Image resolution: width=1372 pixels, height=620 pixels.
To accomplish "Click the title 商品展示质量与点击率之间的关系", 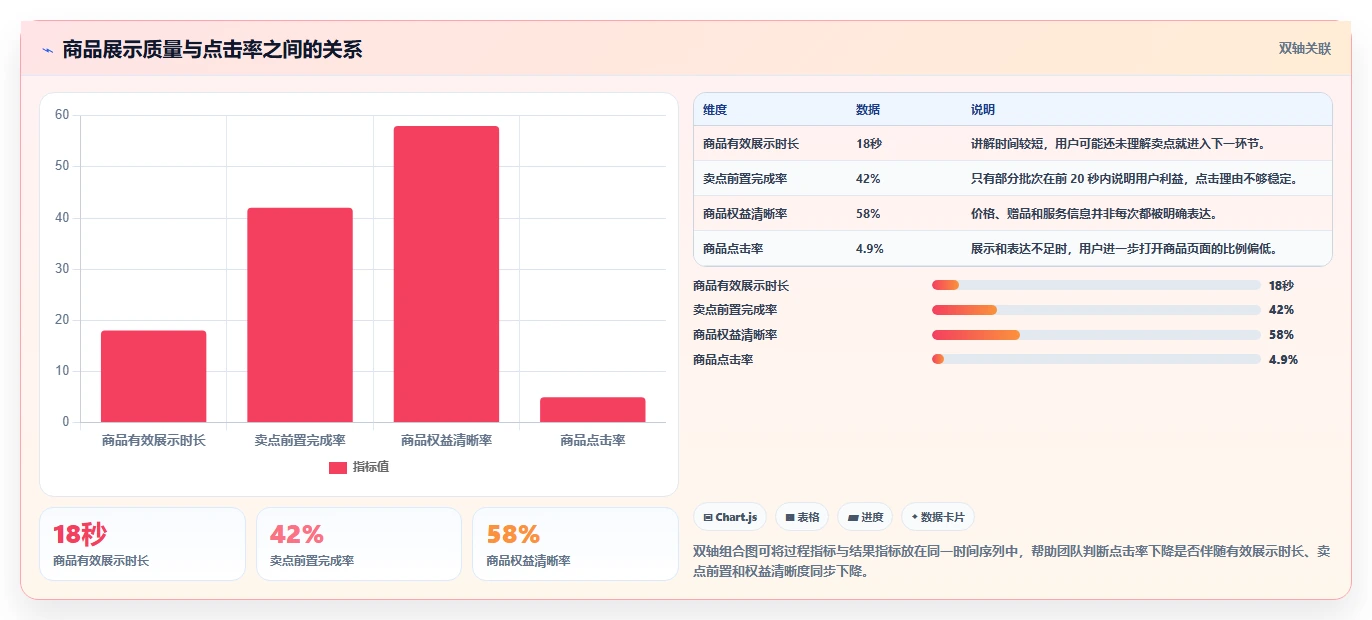I will pos(212,50).
